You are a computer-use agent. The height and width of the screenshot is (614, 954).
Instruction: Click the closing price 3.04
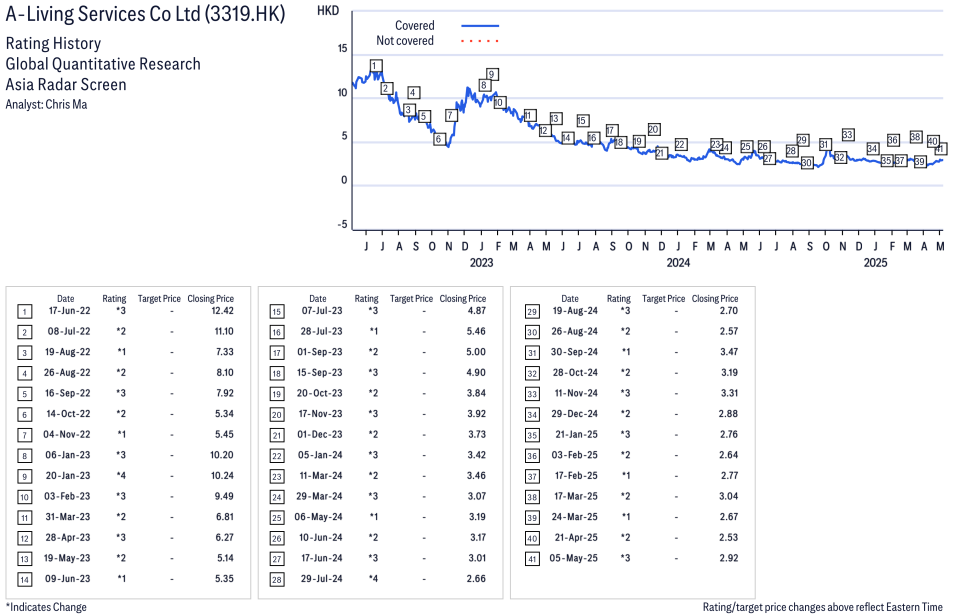pos(728,496)
